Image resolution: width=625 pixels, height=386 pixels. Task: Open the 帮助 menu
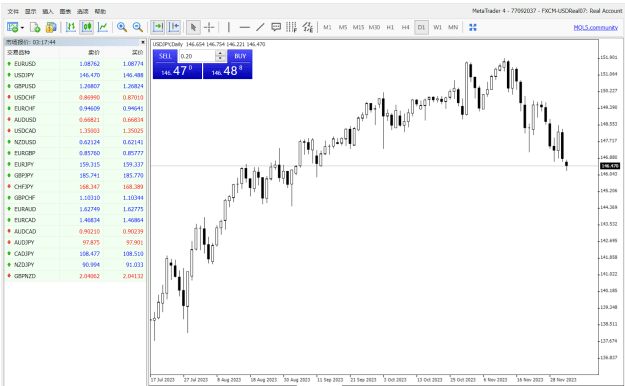[100, 11]
